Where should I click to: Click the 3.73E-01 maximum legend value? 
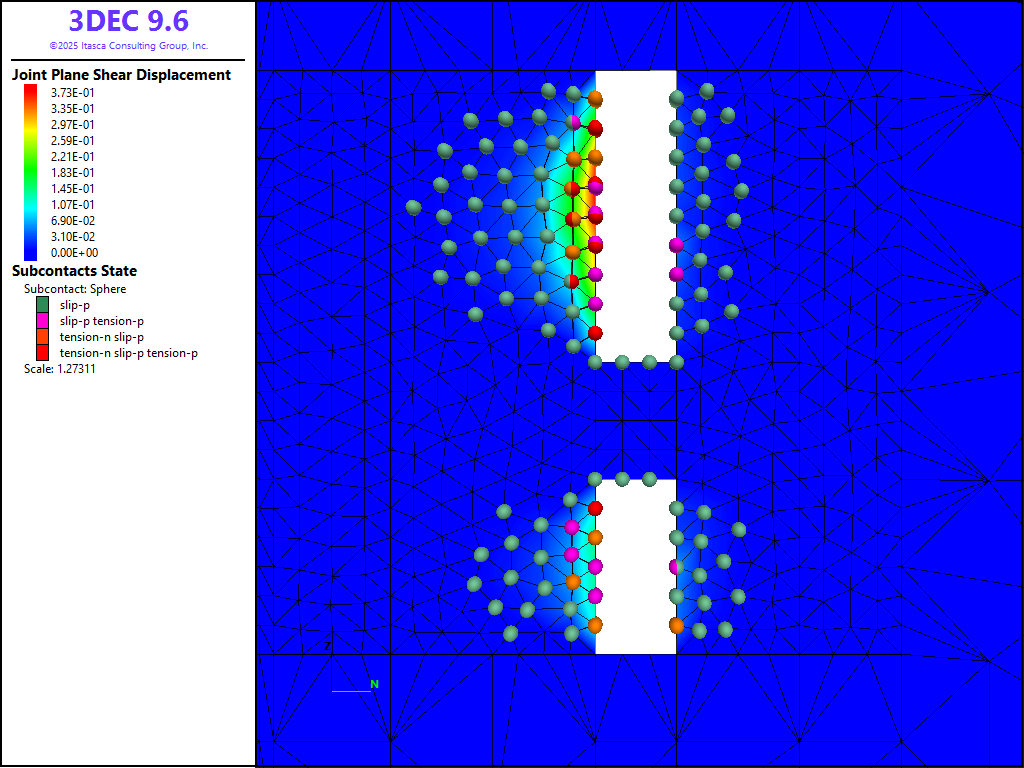click(73, 92)
